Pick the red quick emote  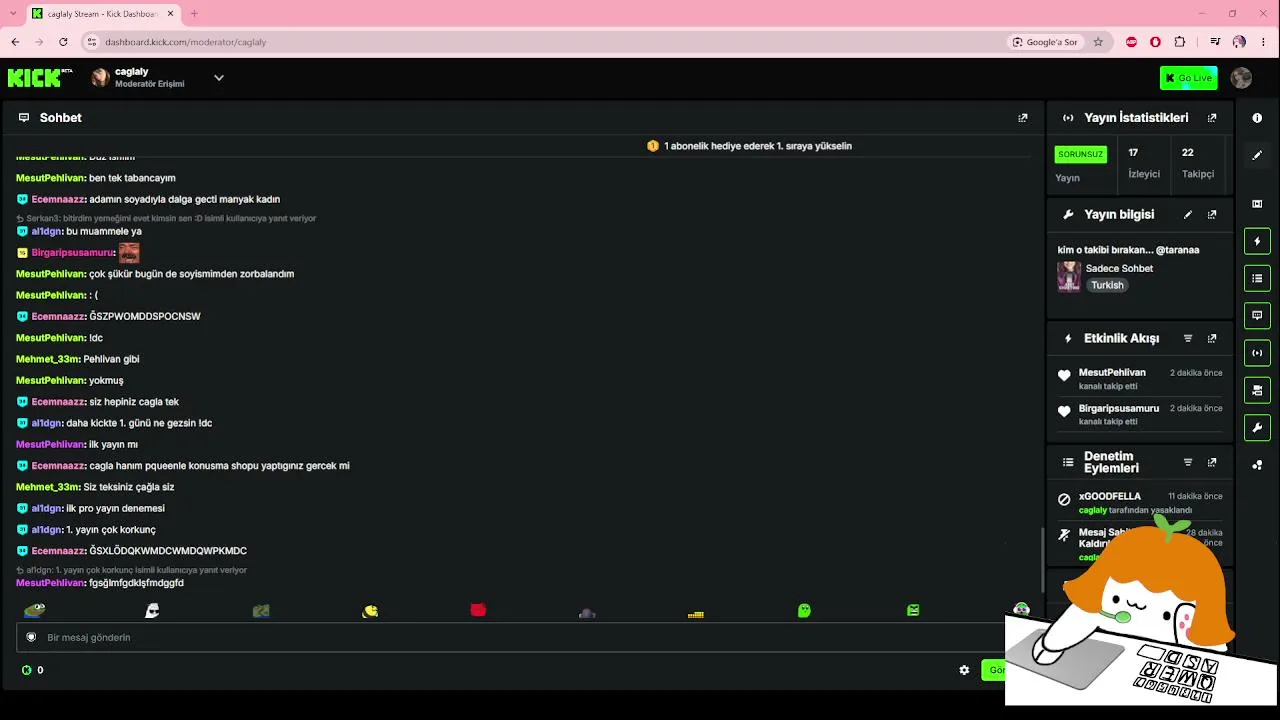478,610
